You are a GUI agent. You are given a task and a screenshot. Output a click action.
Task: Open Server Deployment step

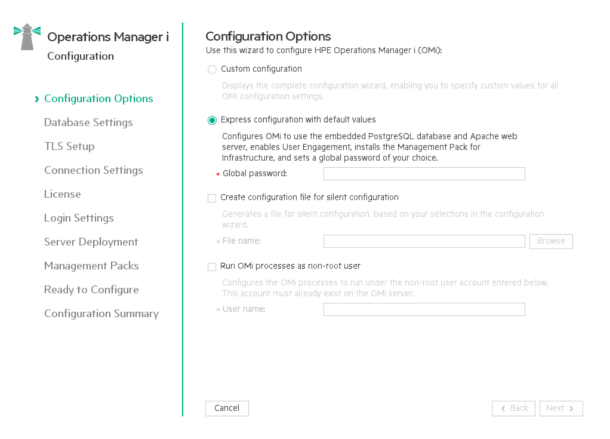(91, 242)
